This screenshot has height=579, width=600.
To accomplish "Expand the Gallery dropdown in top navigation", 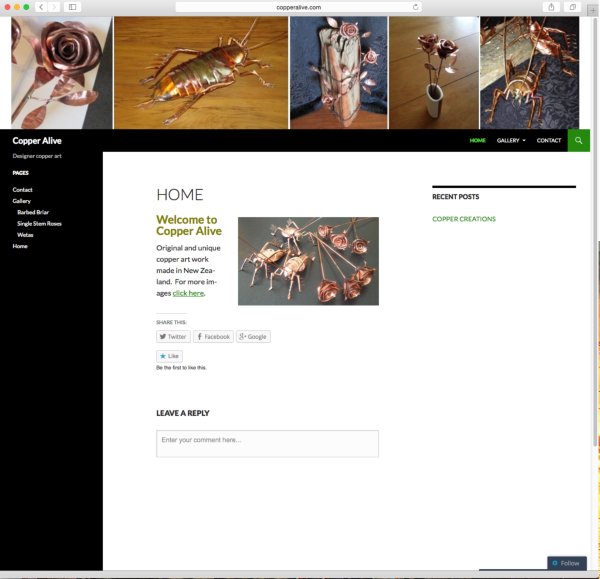I will 510,140.
